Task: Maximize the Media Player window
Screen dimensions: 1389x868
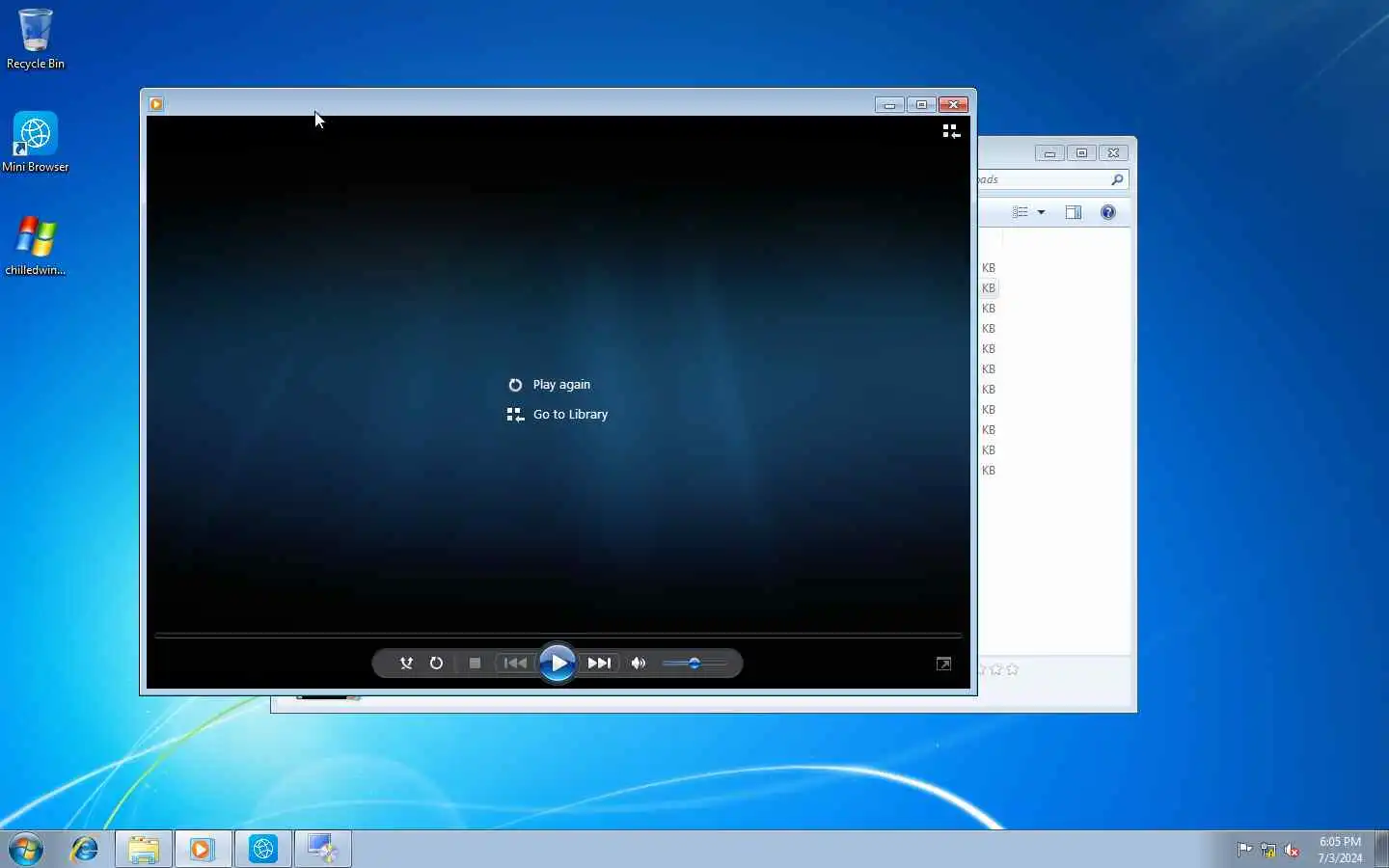Action: pyautogui.click(x=921, y=104)
